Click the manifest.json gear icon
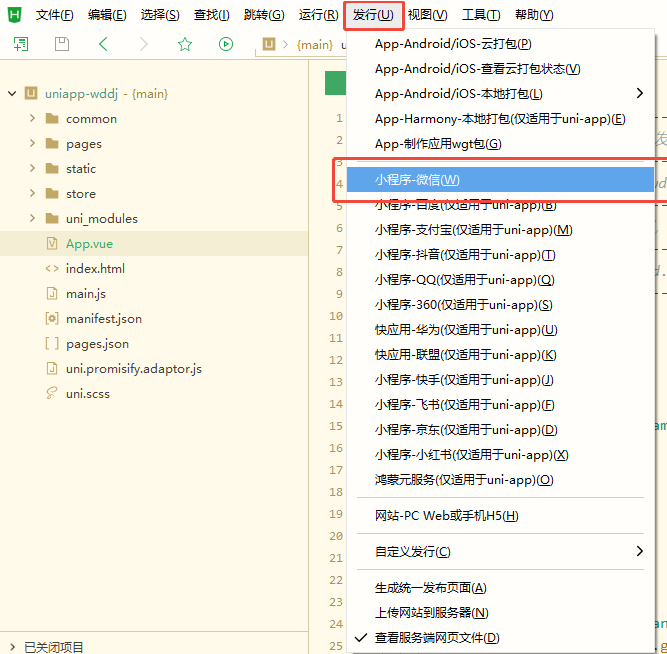The image size is (667, 654). pyautogui.click(x=52, y=318)
